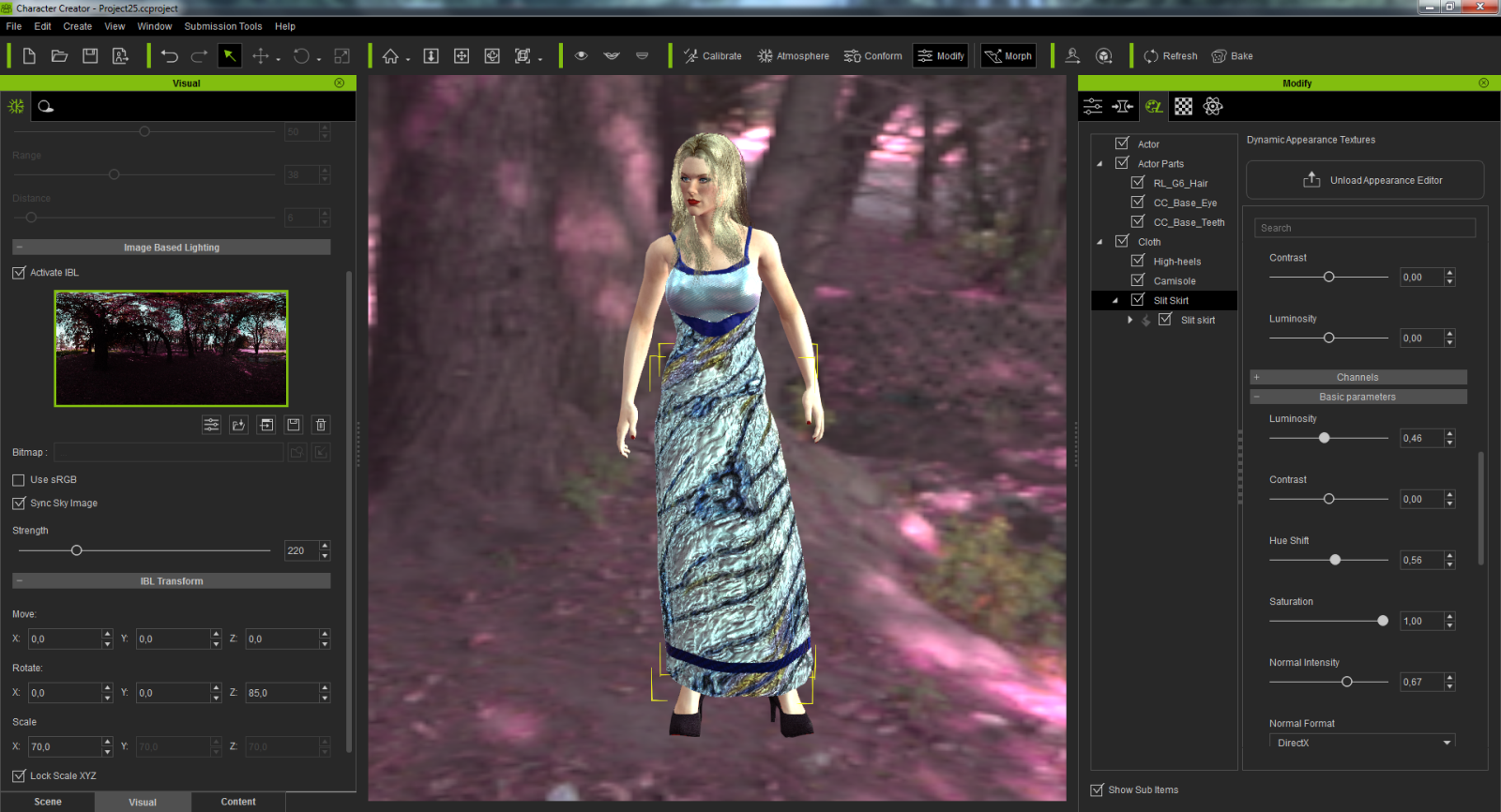1501x812 pixels.
Task: Save project with the floppy disk icon
Action: (x=90, y=56)
